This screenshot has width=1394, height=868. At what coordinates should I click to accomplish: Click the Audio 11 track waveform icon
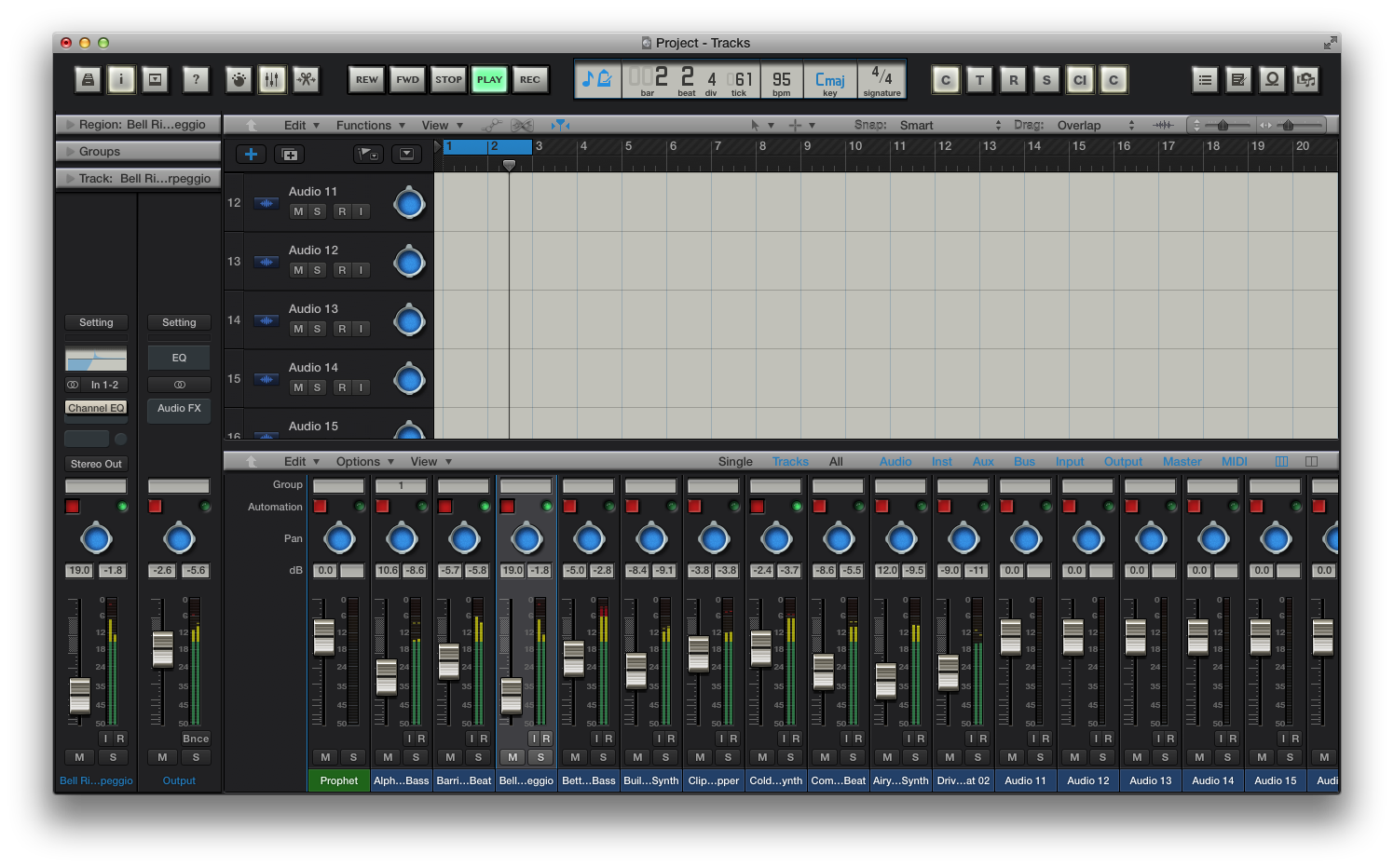click(x=266, y=203)
